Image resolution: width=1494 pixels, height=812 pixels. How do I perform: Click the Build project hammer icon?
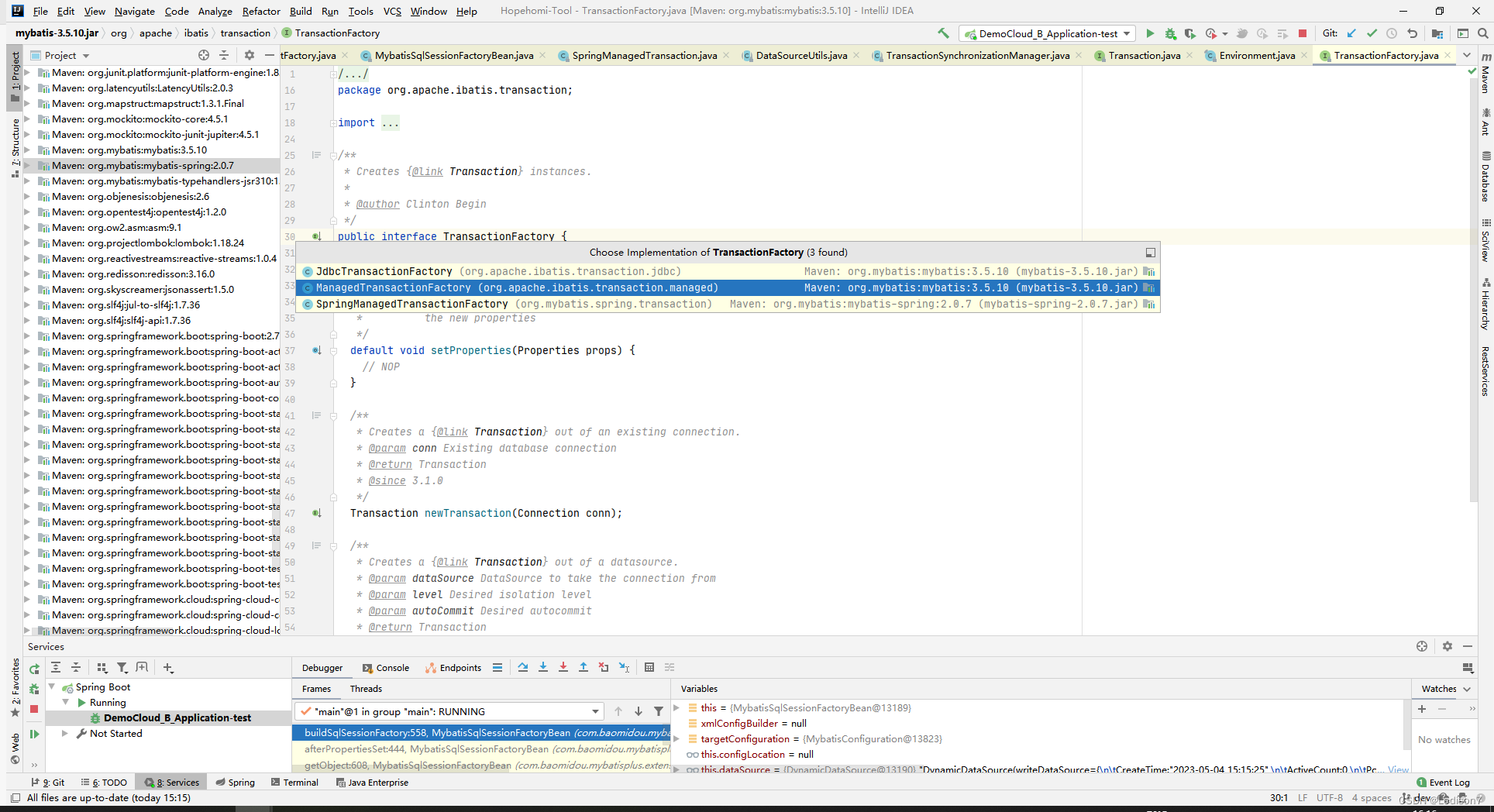coord(943,33)
